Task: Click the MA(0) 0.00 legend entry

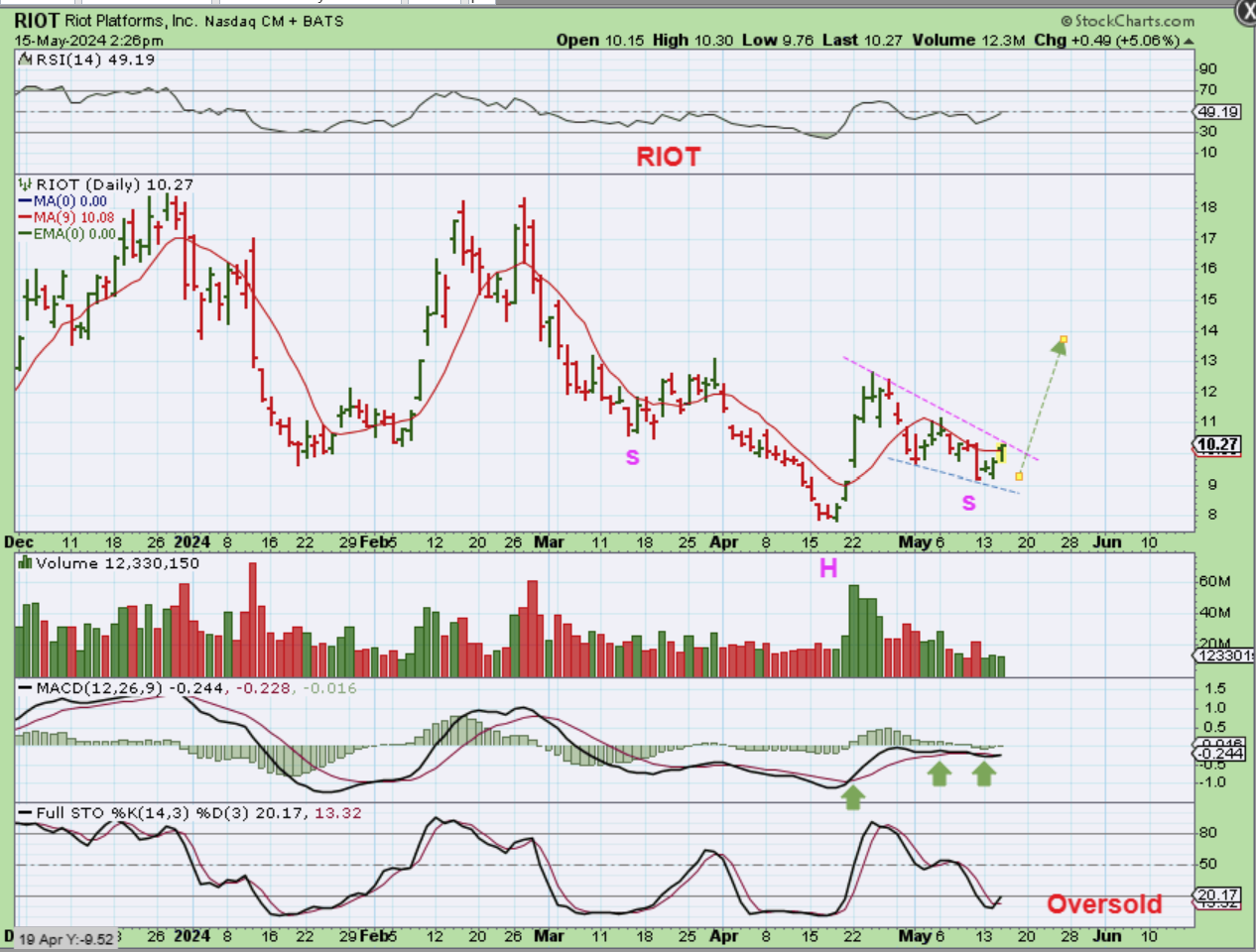Action: point(63,201)
